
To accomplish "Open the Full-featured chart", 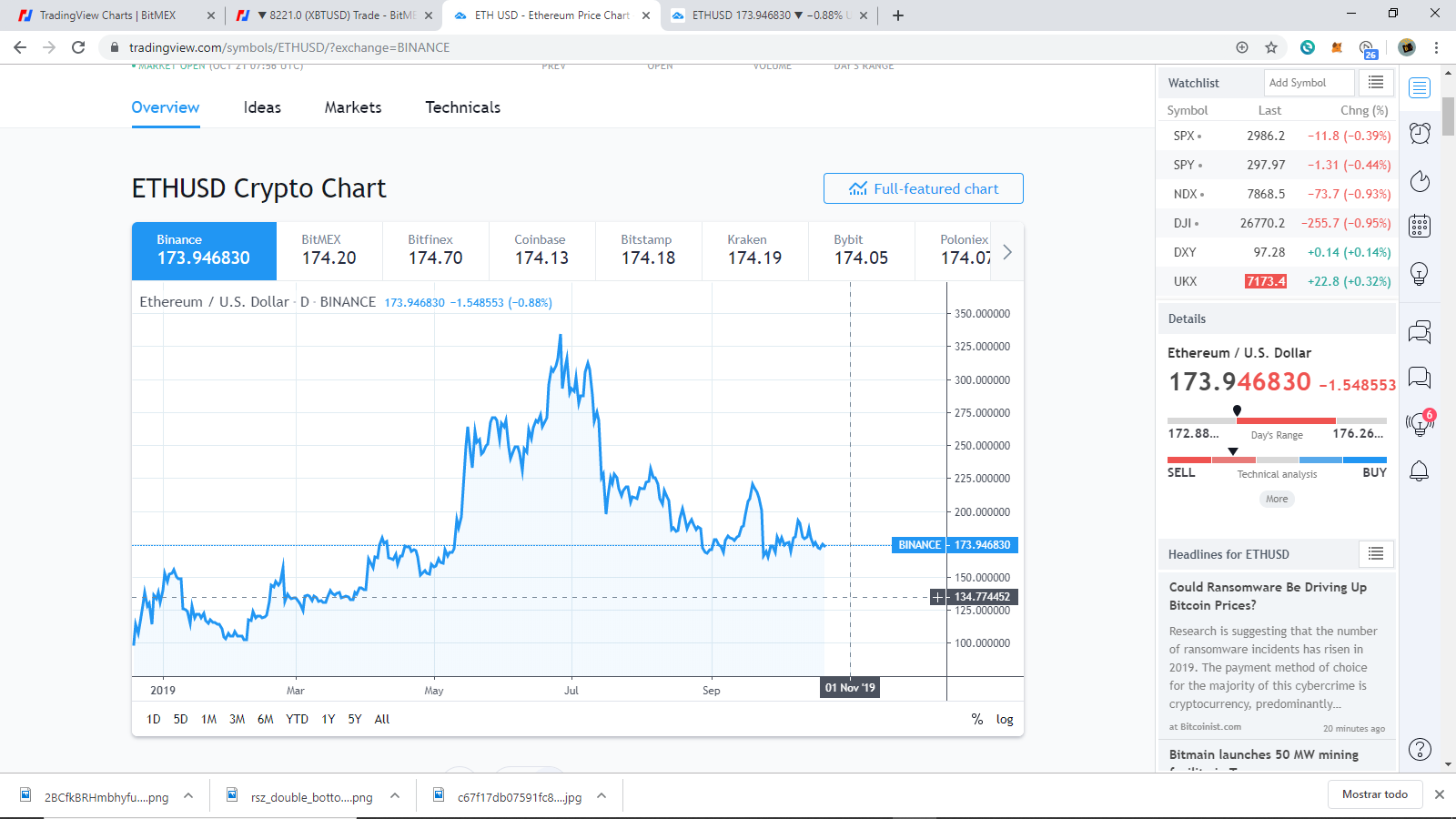I will [x=924, y=188].
